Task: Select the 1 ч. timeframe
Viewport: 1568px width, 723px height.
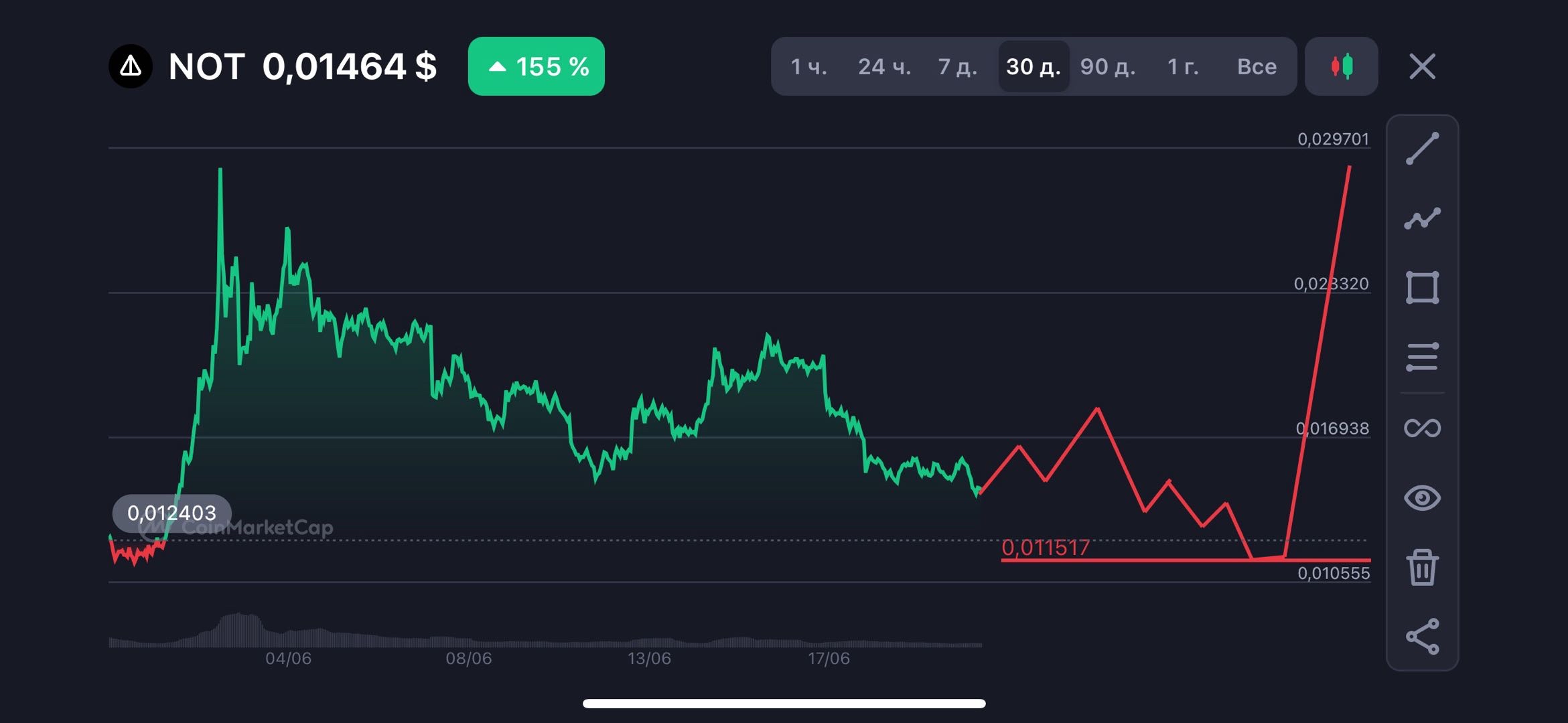Action: pos(808,66)
